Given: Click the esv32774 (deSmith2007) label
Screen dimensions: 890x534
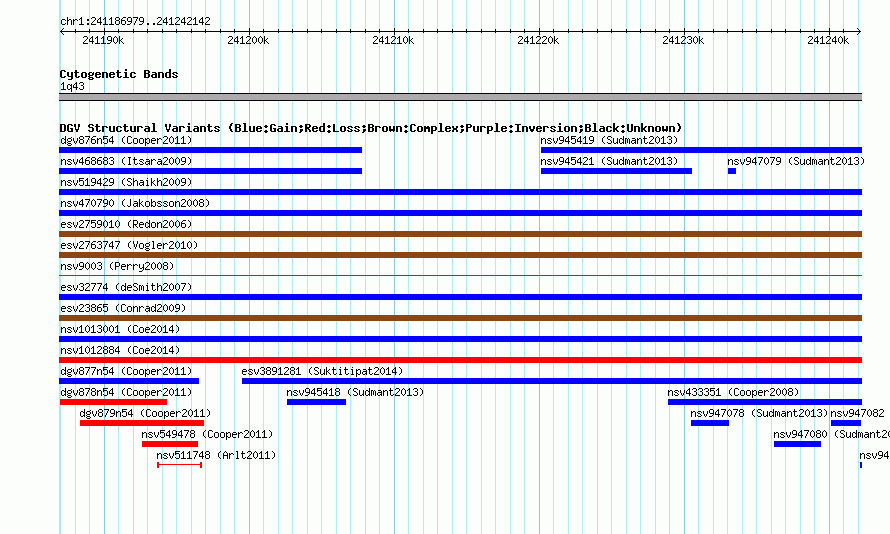Looking at the screenshot, I should pyautogui.click(x=126, y=287).
